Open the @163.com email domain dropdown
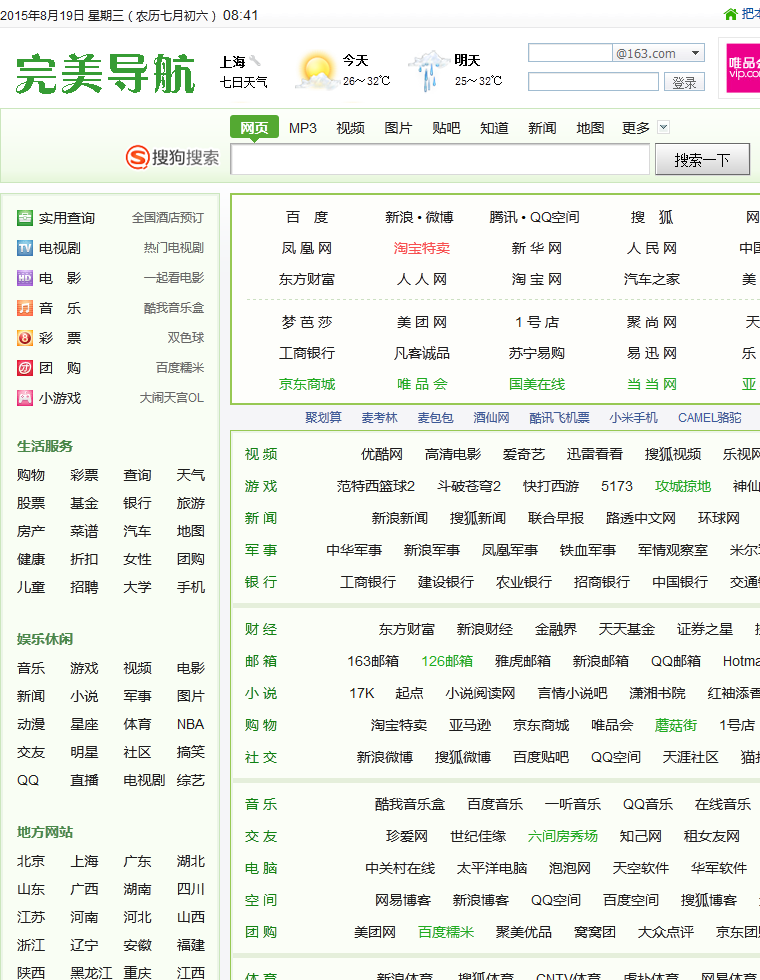The height and width of the screenshot is (980, 760). [658, 53]
